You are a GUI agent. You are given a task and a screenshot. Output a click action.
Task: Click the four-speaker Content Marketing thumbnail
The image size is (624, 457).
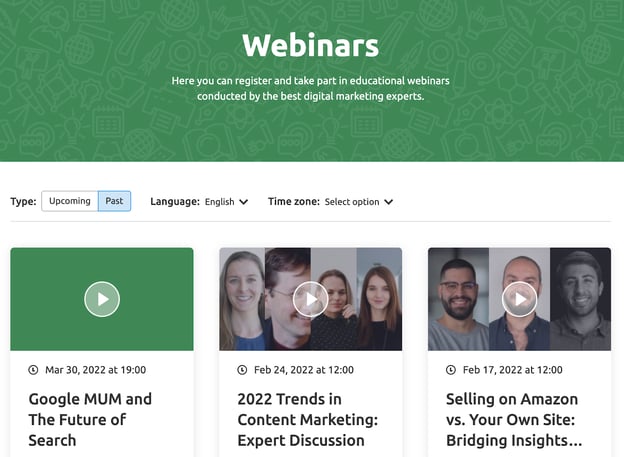pos(310,299)
